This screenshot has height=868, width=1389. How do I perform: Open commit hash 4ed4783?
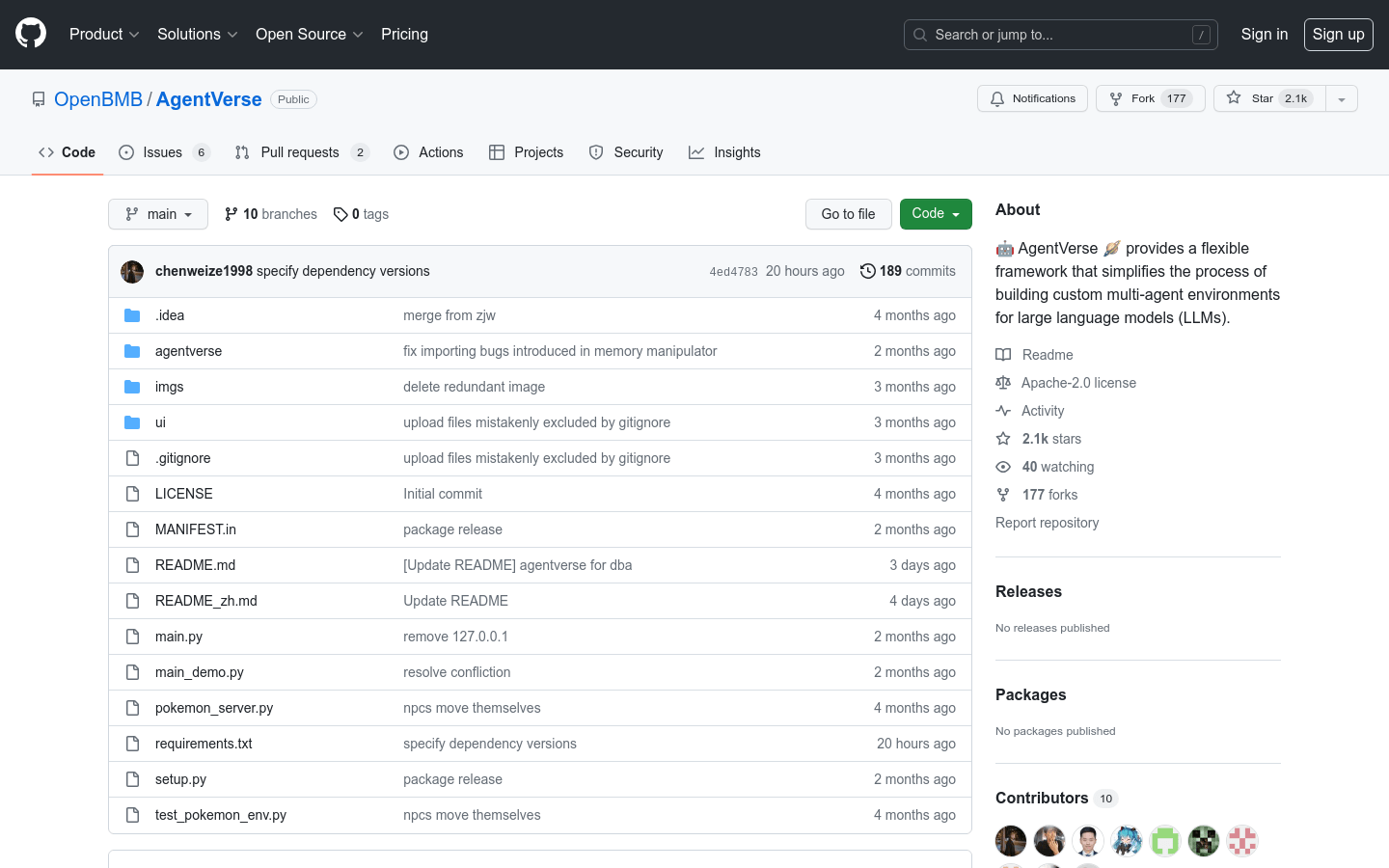point(733,272)
